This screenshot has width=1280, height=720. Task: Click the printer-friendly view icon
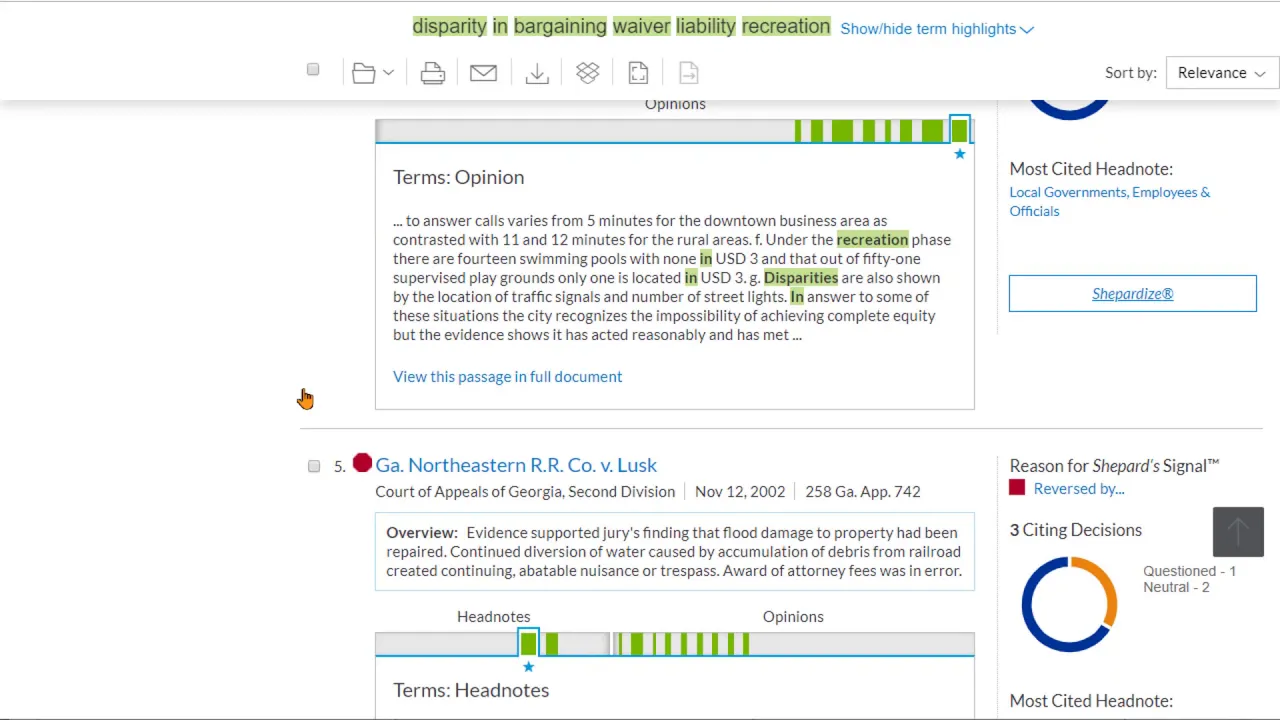[638, 73]
